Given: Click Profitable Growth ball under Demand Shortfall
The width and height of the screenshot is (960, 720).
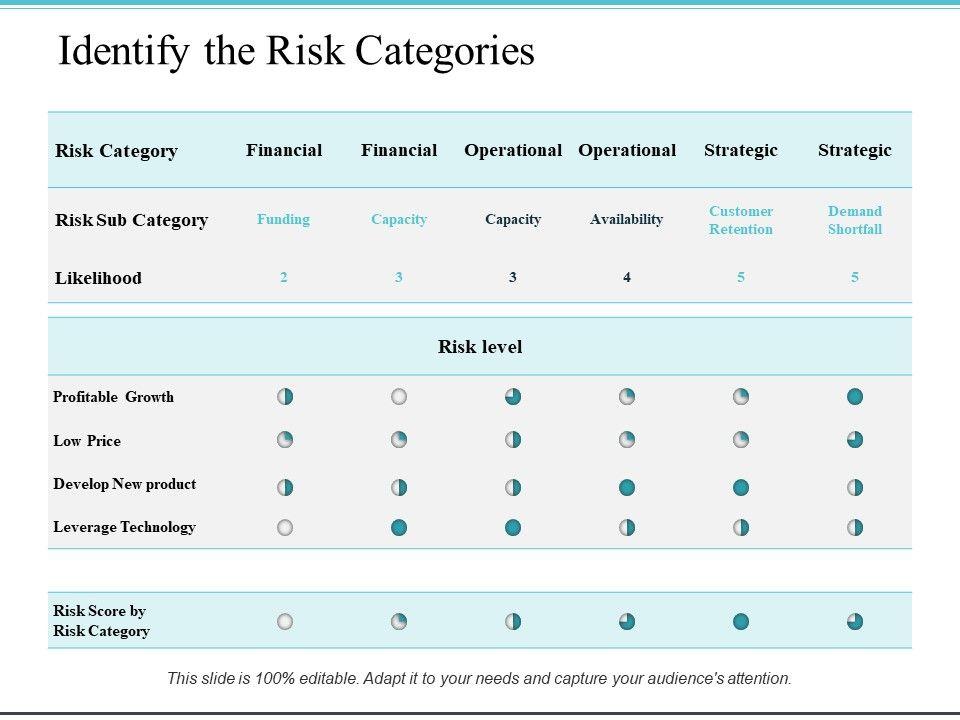Looking at the screenshot, I should 855,397.
